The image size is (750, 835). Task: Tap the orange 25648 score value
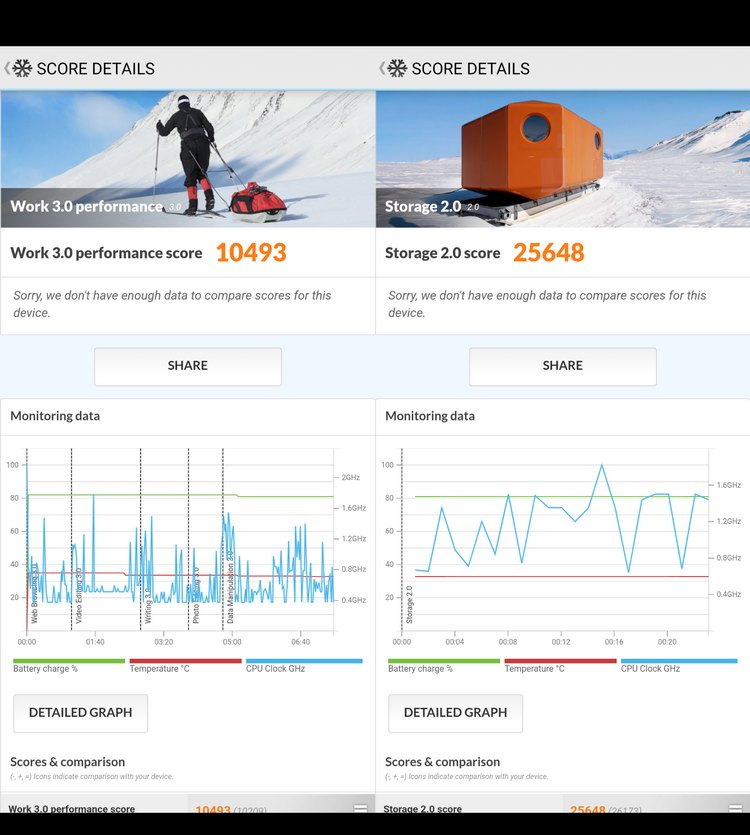click(x=549, y=252)
